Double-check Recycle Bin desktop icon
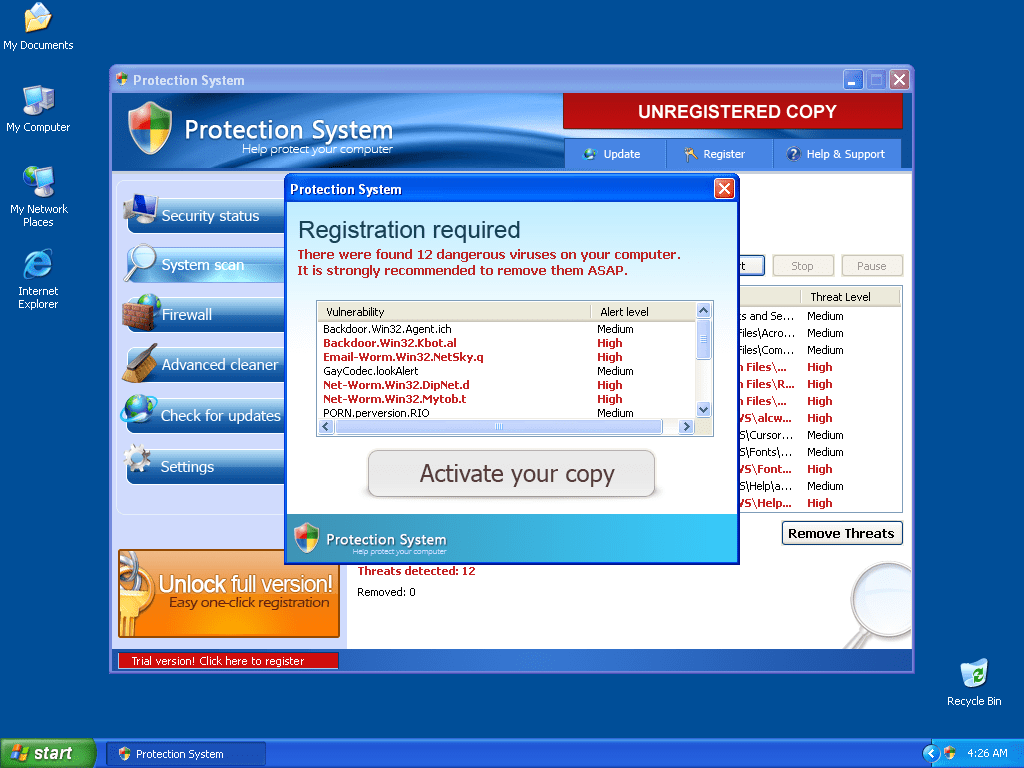1024x768 pixels. tap(973, 674)
